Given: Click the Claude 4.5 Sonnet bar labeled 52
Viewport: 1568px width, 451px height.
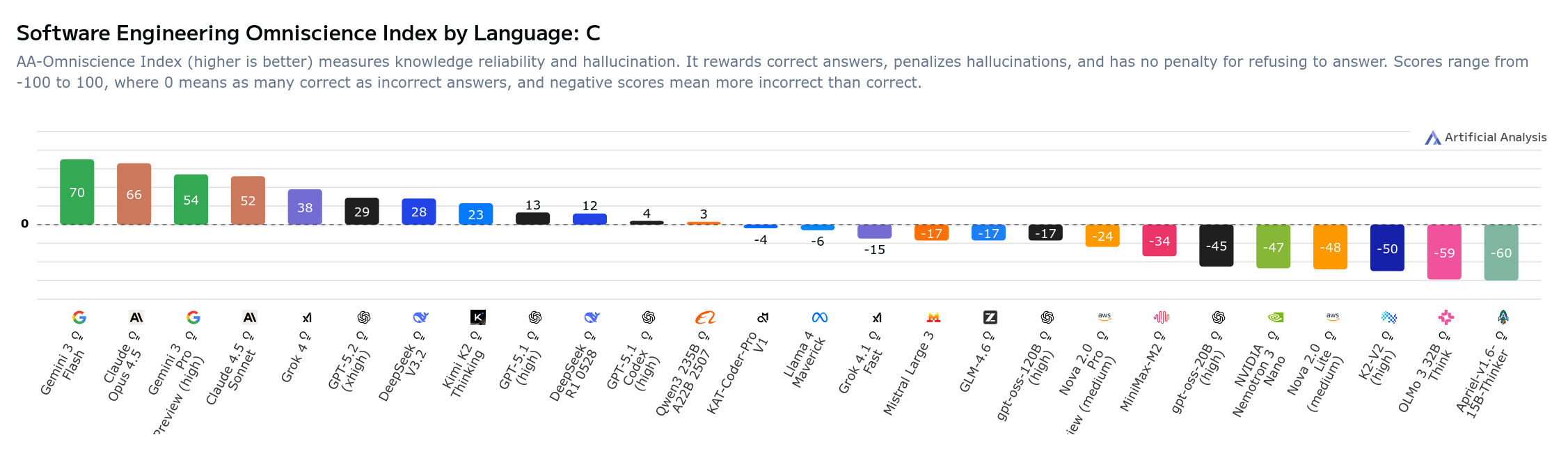Looking at the screenshot, I should (248, 200).
